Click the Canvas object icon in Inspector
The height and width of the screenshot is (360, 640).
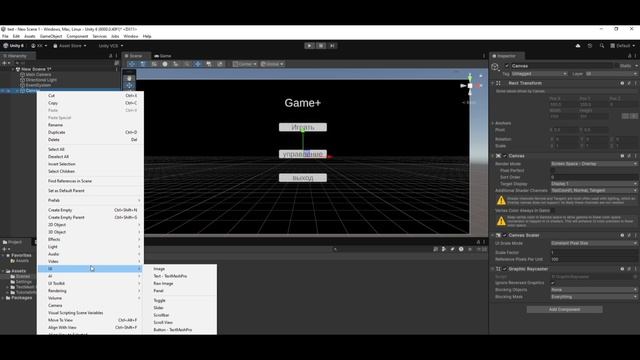[x=495, y=67]
